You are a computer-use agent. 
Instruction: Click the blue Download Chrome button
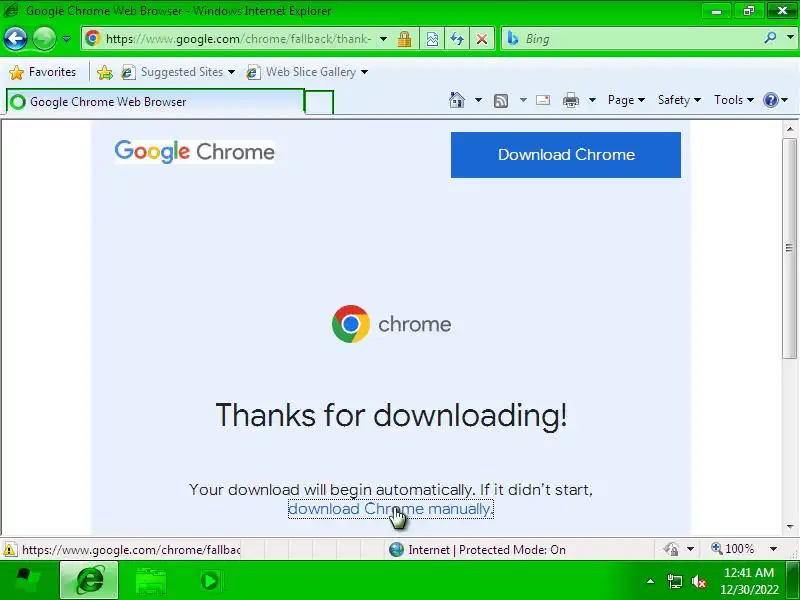[x=565, y=155]
